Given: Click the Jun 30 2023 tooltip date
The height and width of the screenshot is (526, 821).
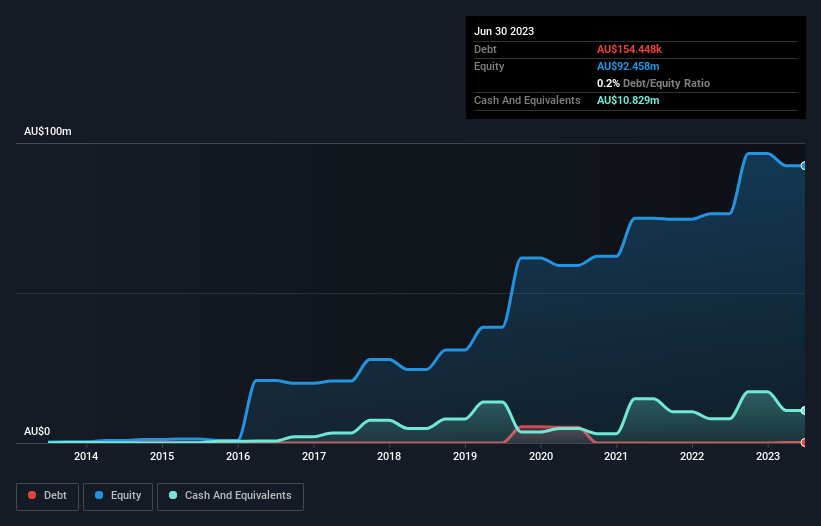Looking at the screenshot, I should click(x=504, y=31).
